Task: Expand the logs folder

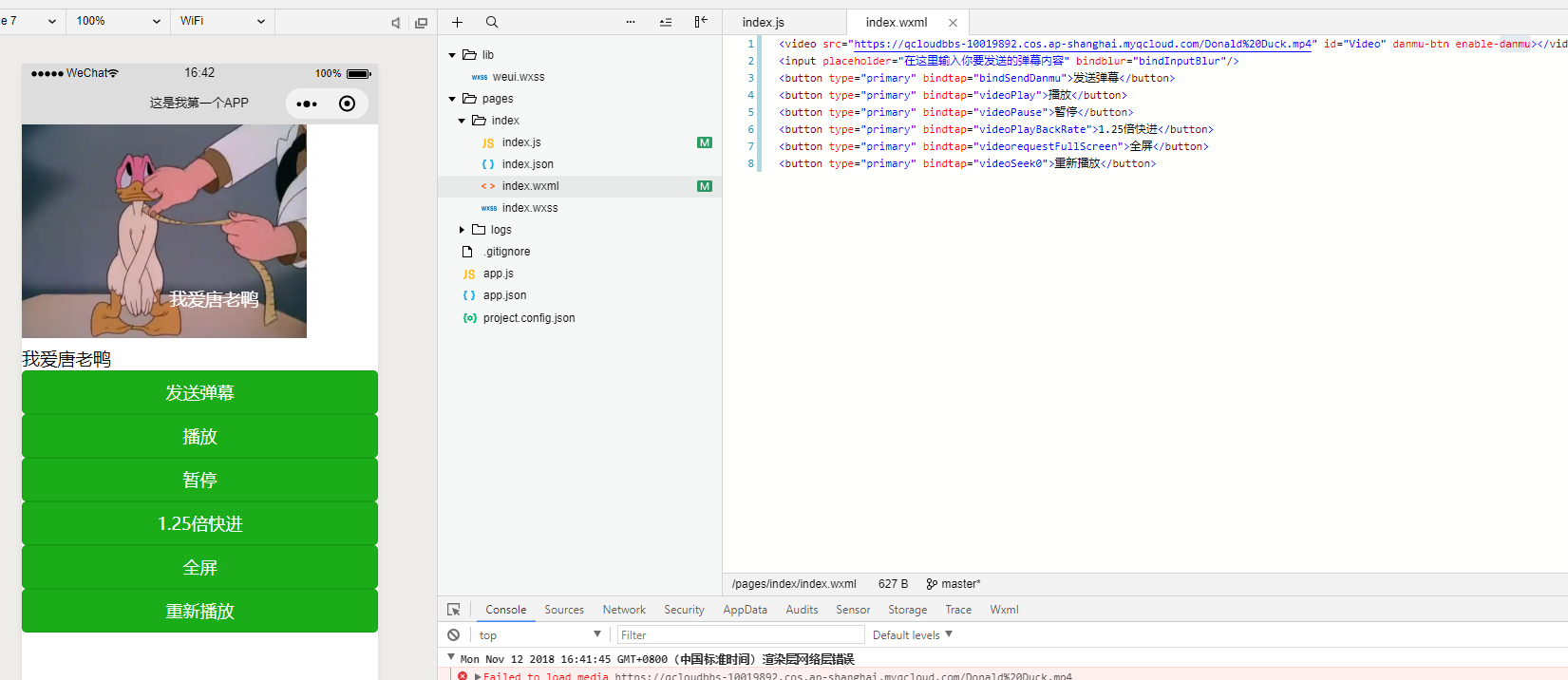Action: coord(462,230)
